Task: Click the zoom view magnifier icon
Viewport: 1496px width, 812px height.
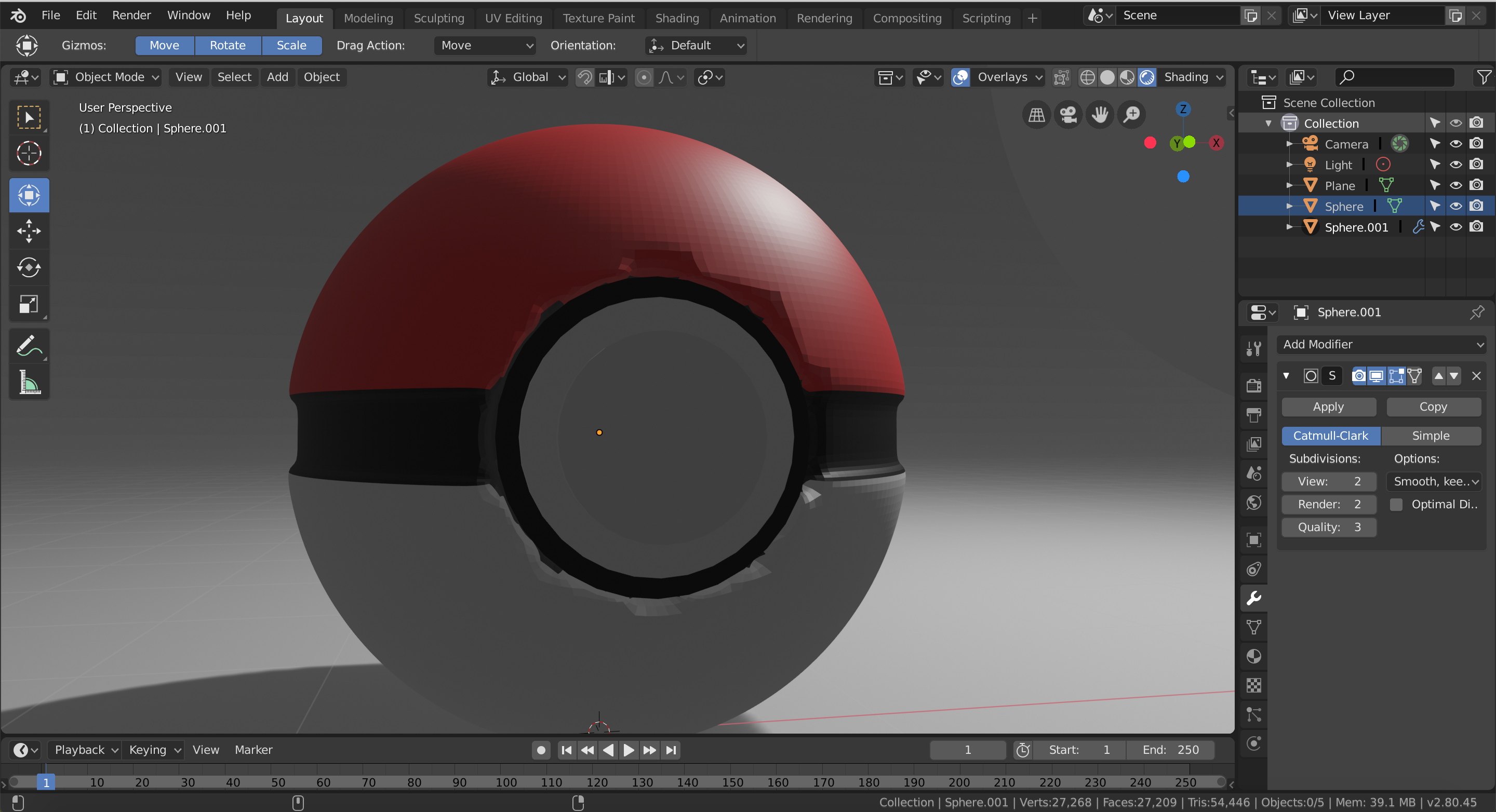Action: (x=1131, y=114)
